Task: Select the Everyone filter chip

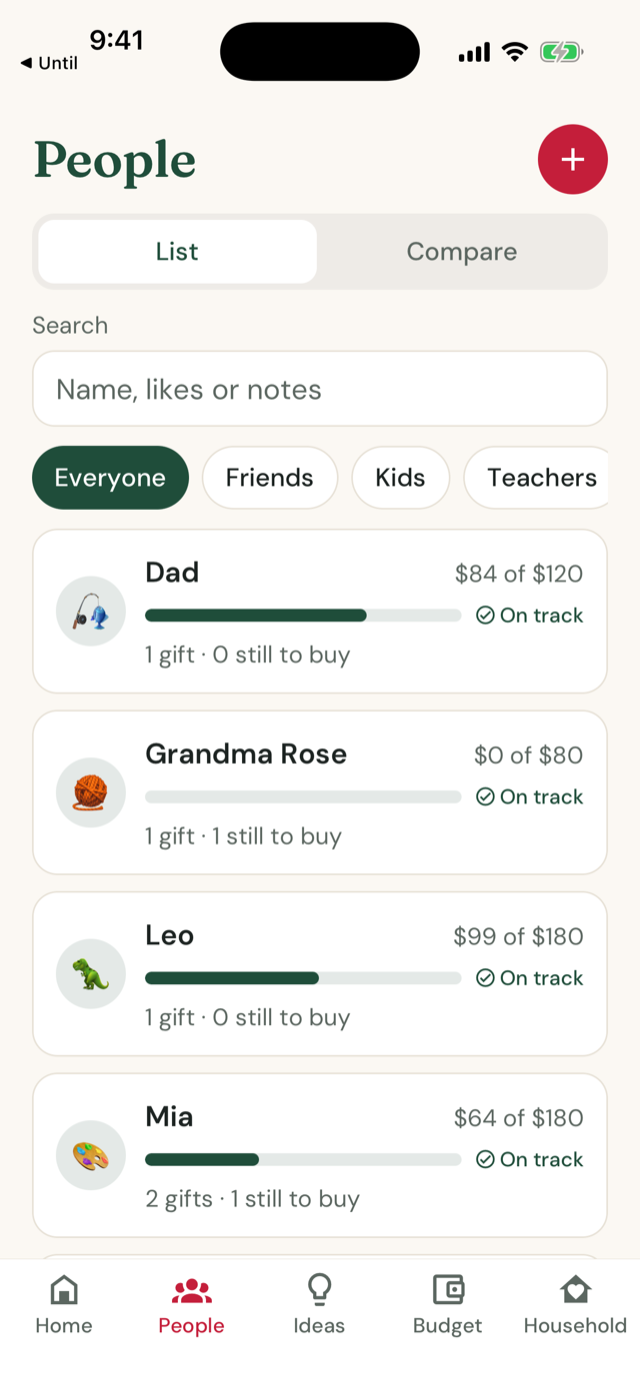Action: [x=110, y=478]
